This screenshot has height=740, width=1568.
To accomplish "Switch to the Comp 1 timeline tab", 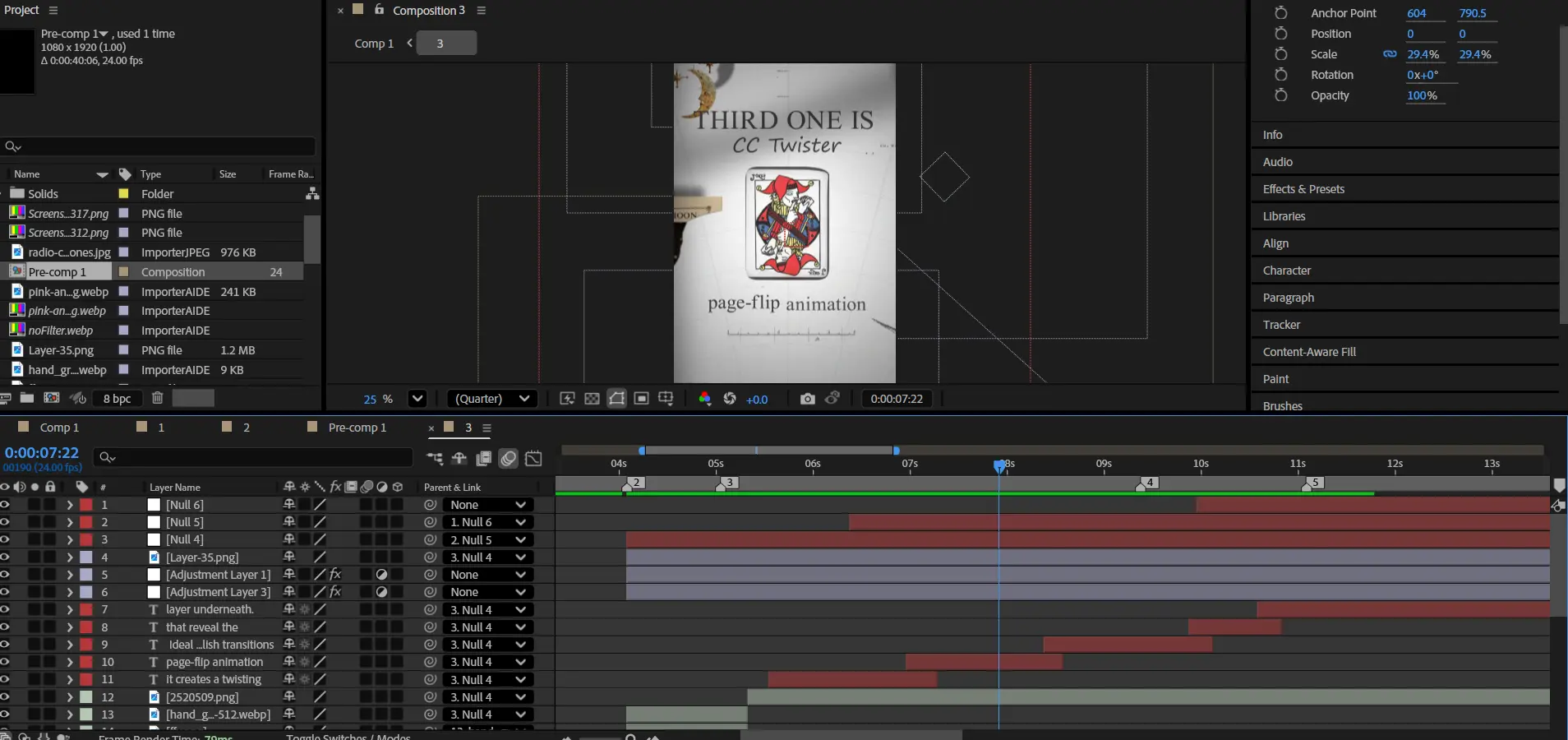I will 58,428.
